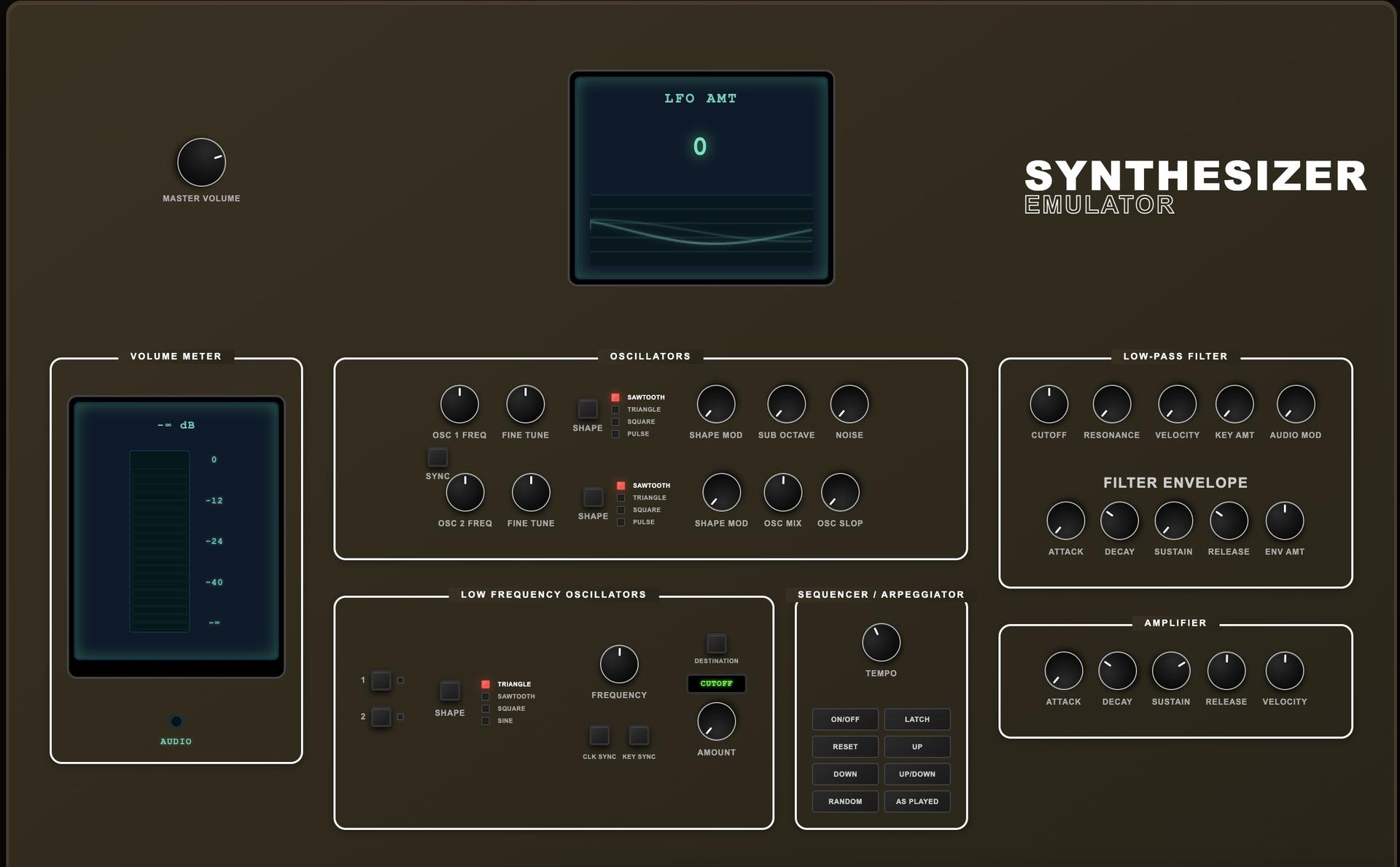Enable the Latch button
The image size is (1400, 867).
(917, 720)
